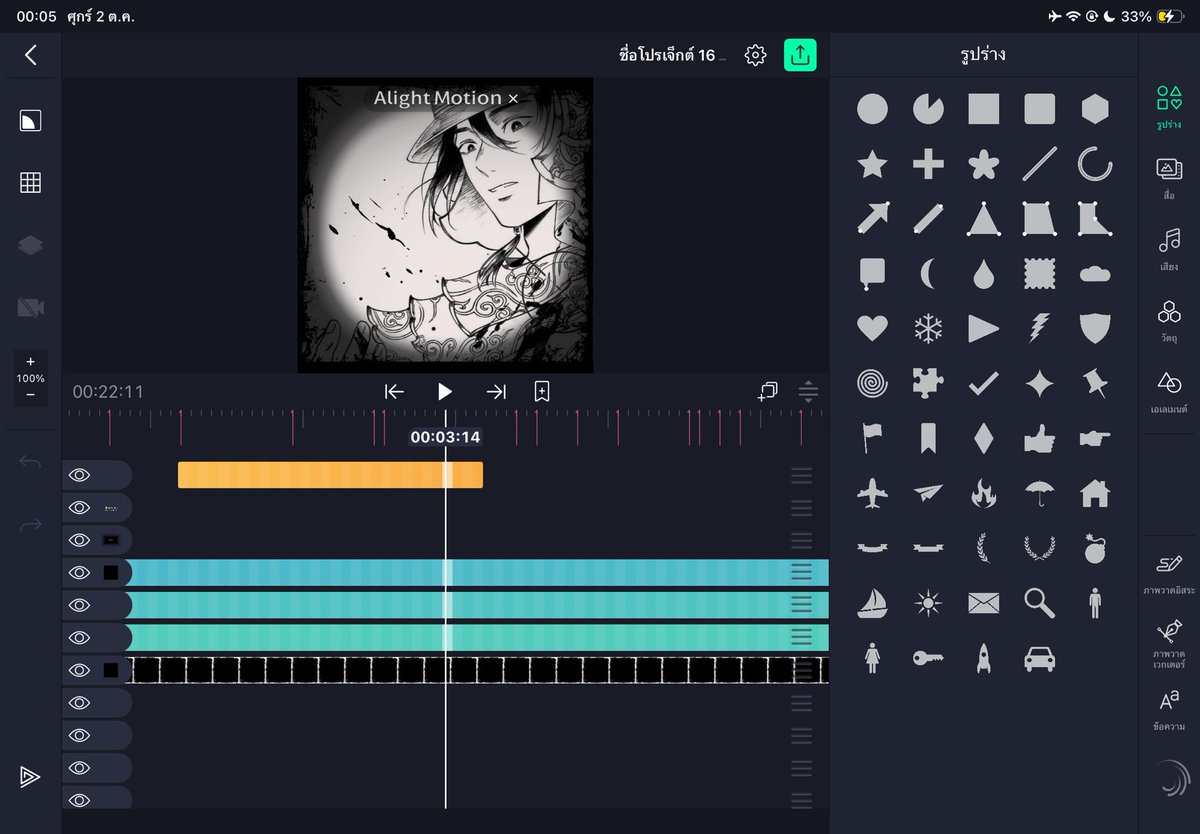Select ภาพวาดอิสระ freehand drawing tool
The height and width of the screenshot is (834, 1200).
click(x=1169, y=574)
